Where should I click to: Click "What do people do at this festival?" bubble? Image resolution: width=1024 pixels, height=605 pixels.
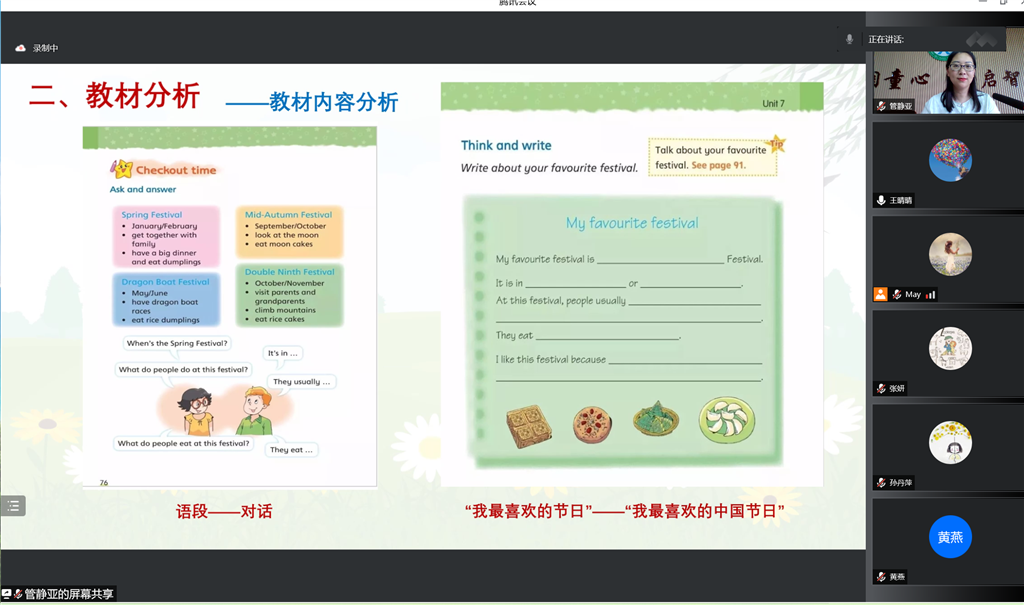(x=183, y=370)
